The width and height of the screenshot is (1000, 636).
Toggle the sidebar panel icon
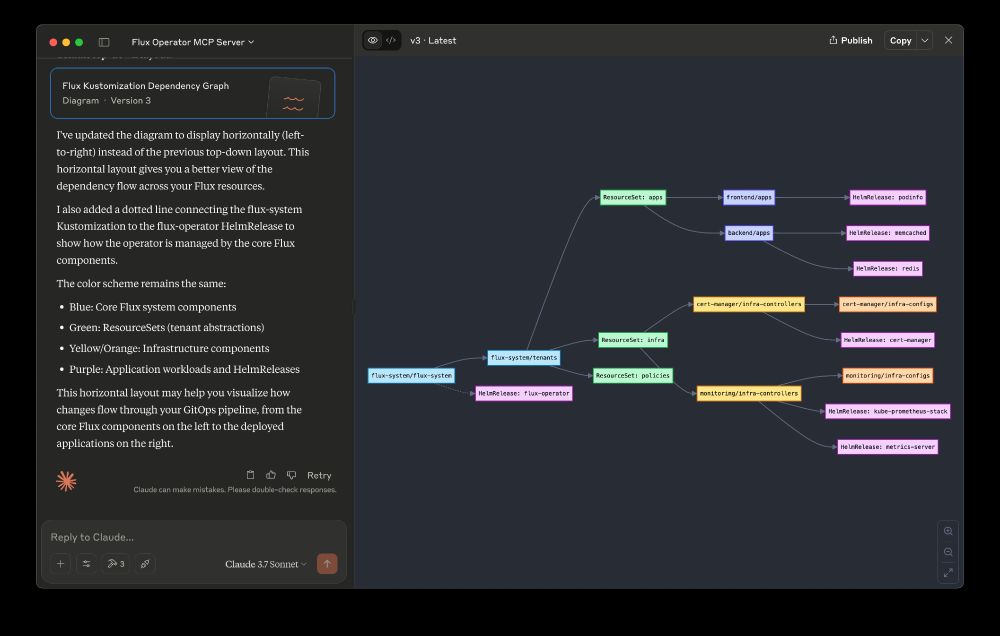[104, 42]
